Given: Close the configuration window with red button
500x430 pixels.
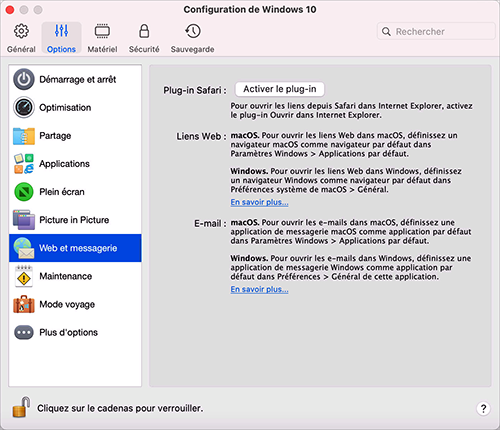Looking at the screenshot, I should [x=10, y=10].
